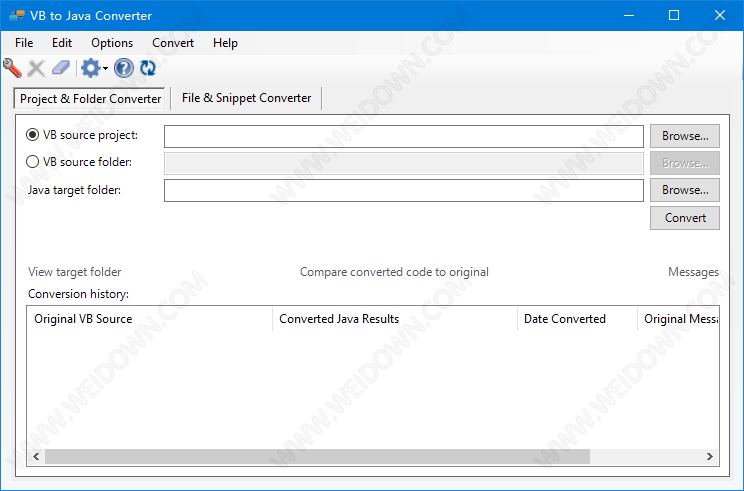Click the Convert button
This screenshot has width=744, height=491.
pos(685,218)
